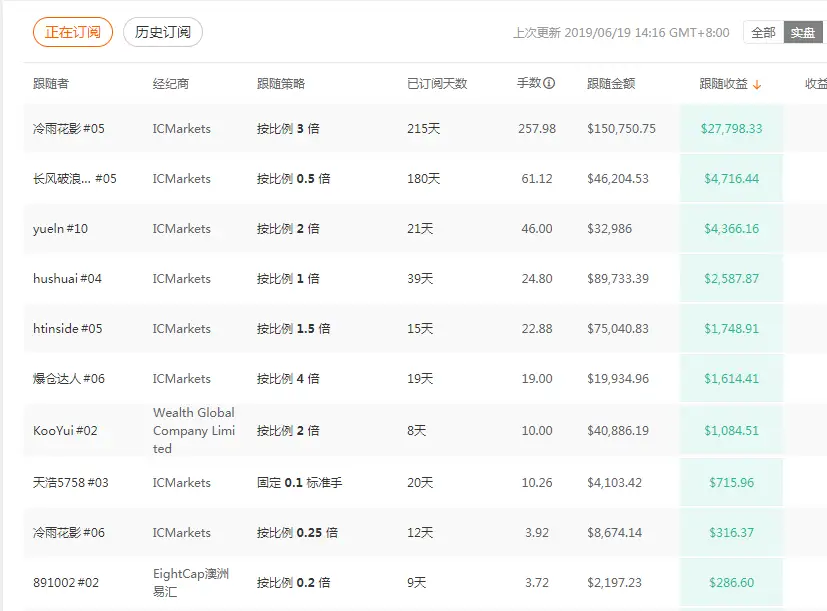This screenshot has width=827, height=611.
Task: Click the $316.37 profit value
Action: [732, 533]
